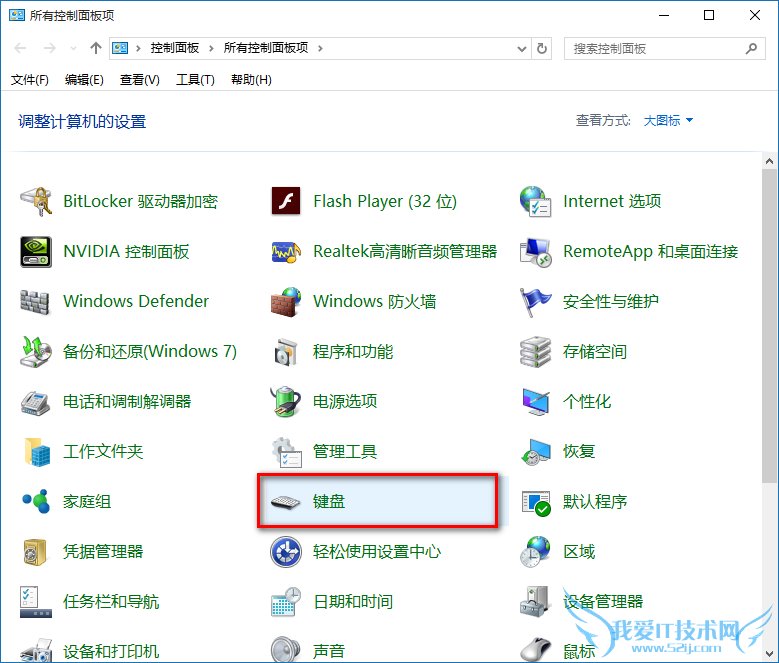Click the search magnifier icon
The width and height of the screenshot is (779, 663).
point(751,49)
